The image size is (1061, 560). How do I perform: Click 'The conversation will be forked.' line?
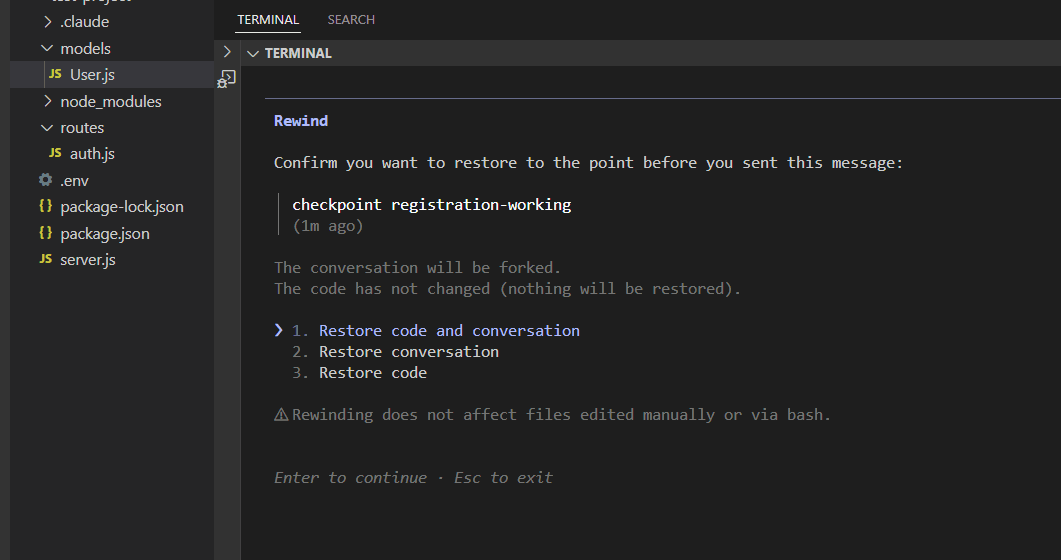click(417, 268)
